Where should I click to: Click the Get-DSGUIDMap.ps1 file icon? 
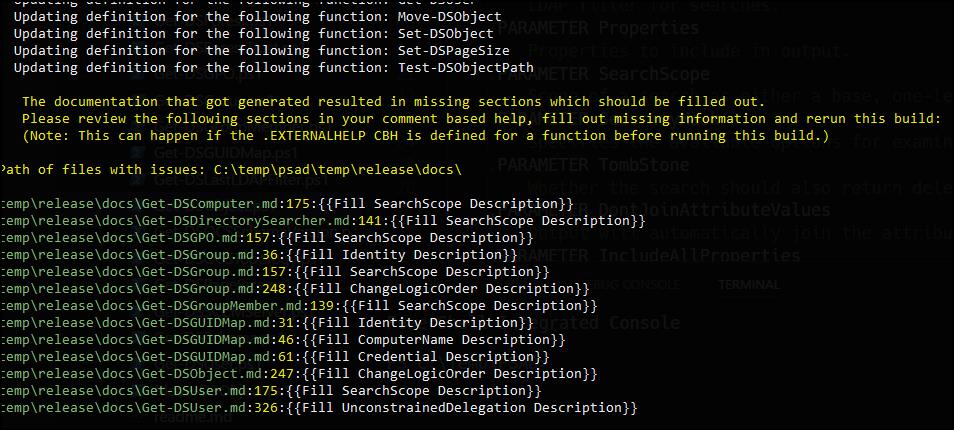point(138,152)
